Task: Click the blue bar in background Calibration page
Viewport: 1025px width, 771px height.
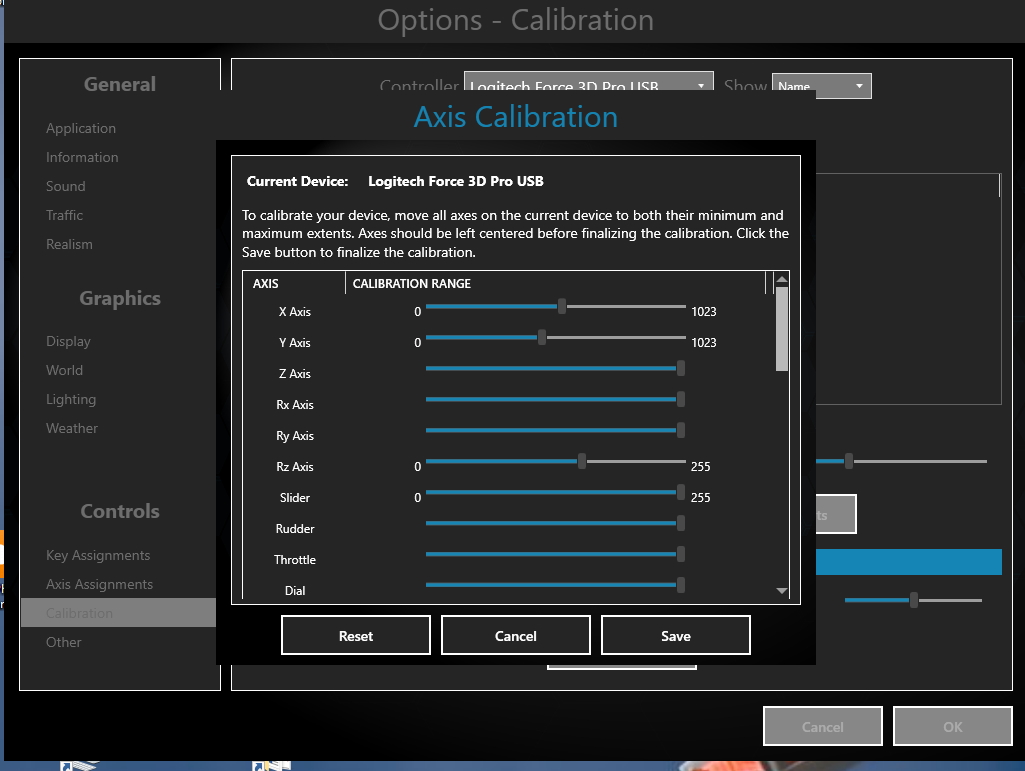Action: point(909,562)
